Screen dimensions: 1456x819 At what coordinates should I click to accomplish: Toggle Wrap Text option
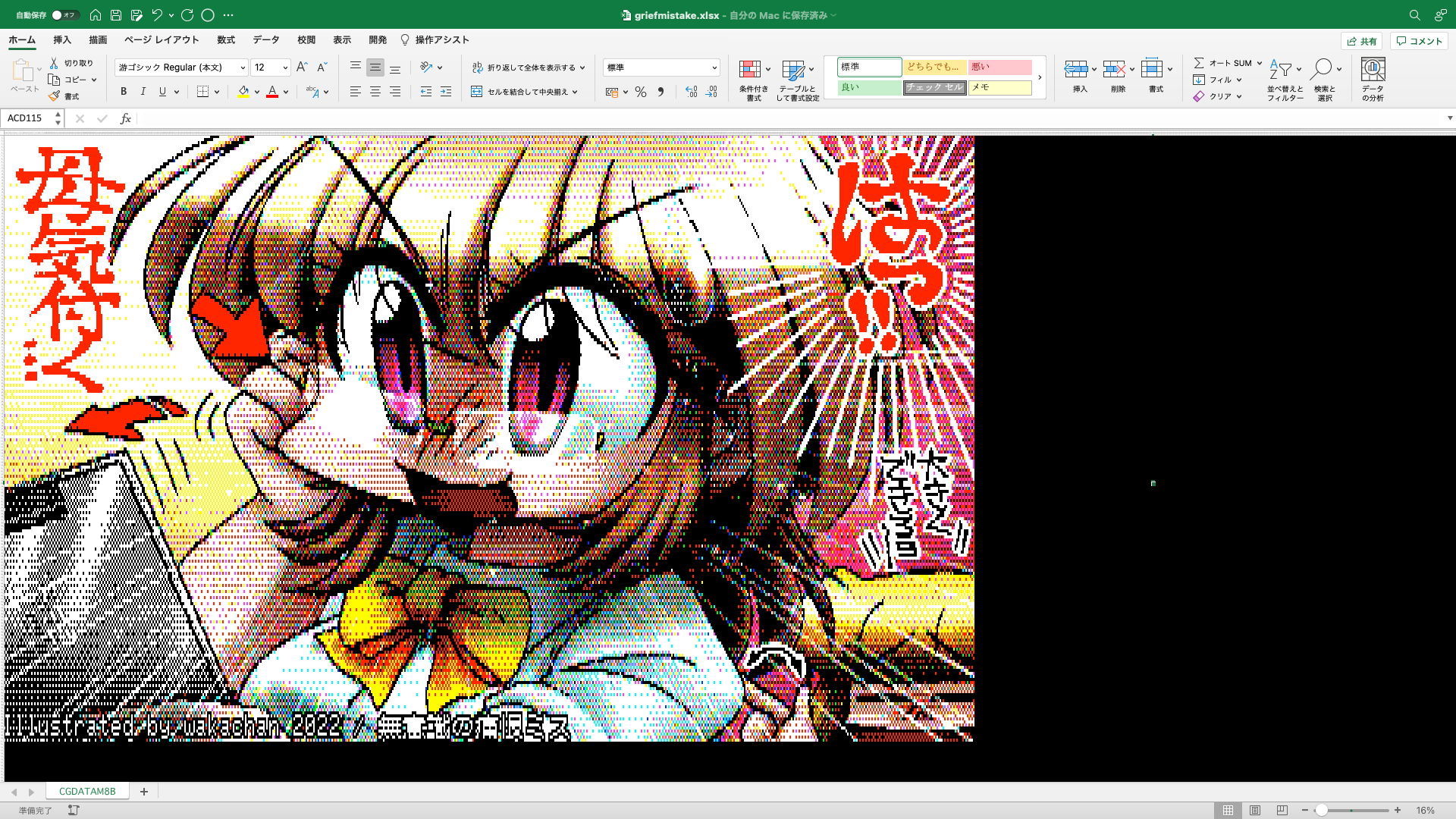pyautogui.click(x=528, y=67)
